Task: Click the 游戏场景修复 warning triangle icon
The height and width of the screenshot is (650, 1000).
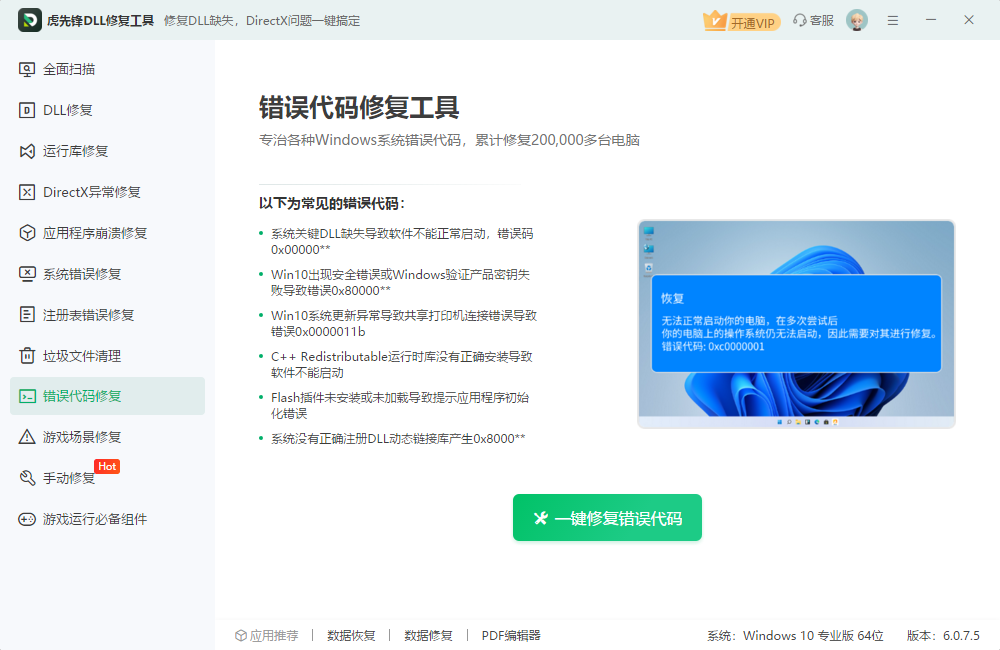Action: coord(27,437)
